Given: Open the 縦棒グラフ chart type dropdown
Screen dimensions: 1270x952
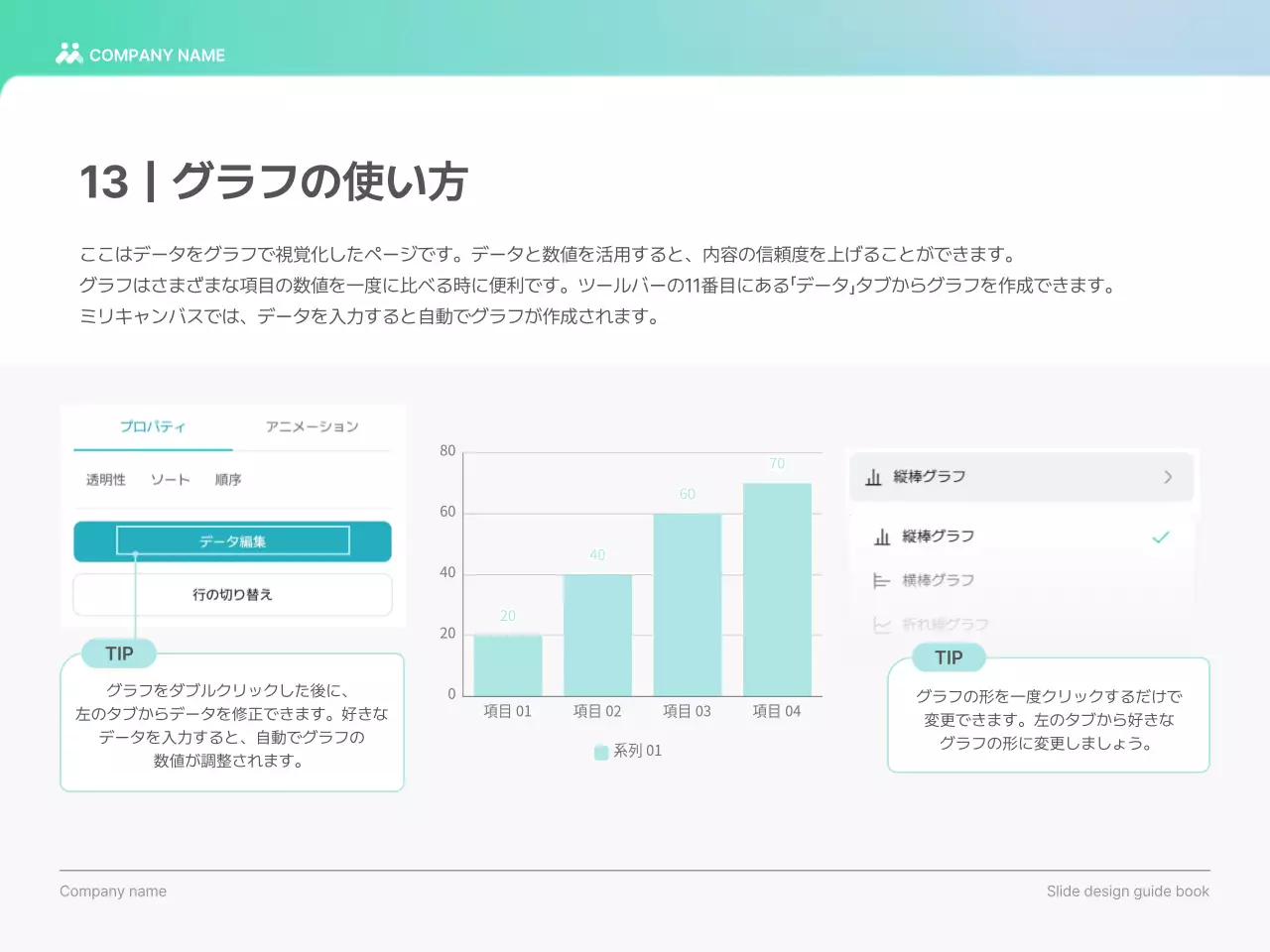Looking at the screenshot, I should tap(1020, 477).
